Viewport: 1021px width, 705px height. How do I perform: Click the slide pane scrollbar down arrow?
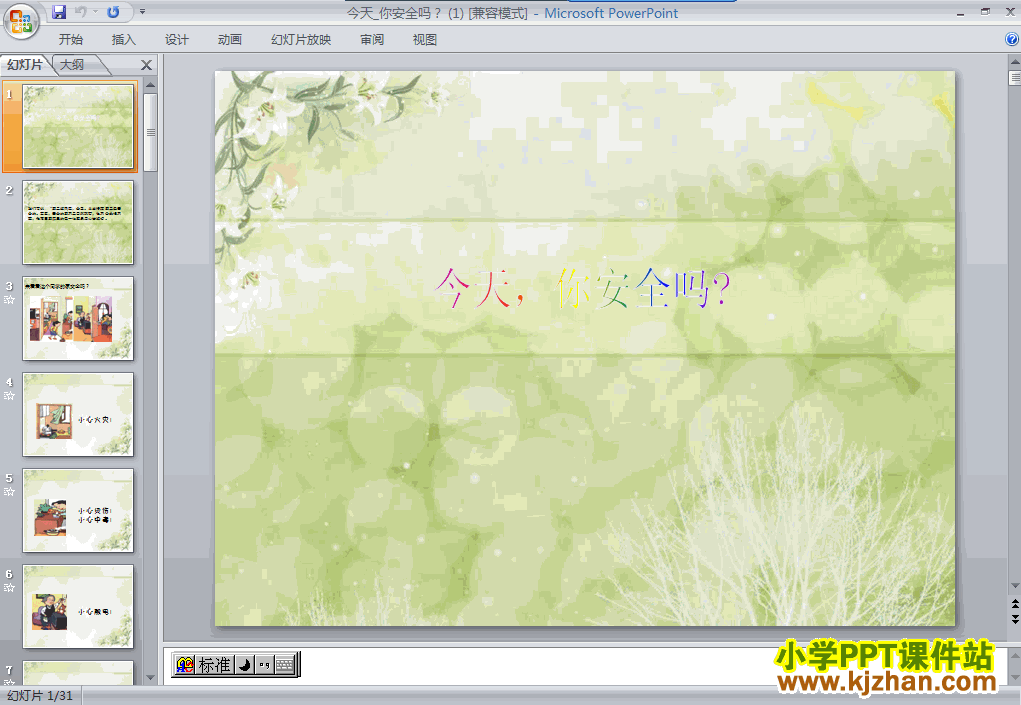[151, 678]
